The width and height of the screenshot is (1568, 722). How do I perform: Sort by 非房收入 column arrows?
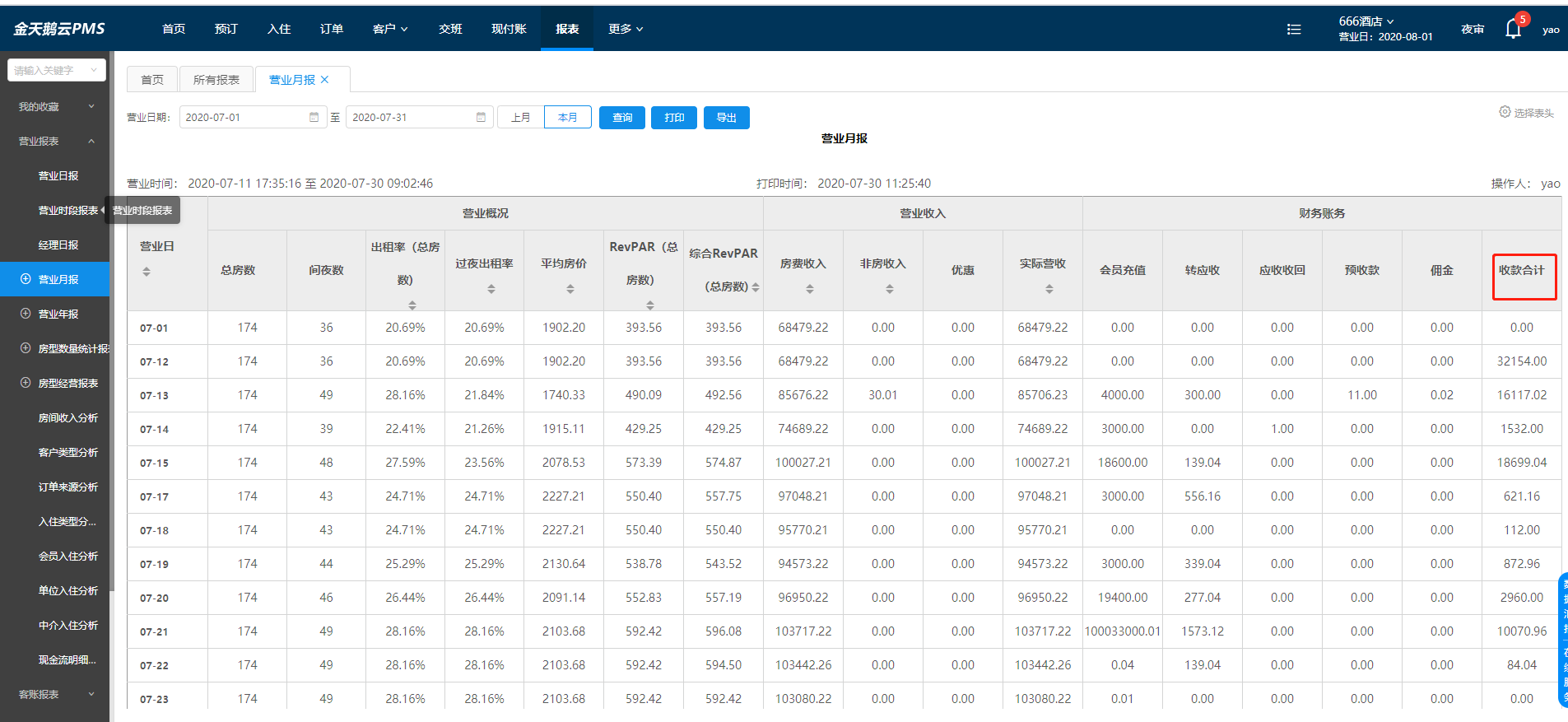(890, 289)
